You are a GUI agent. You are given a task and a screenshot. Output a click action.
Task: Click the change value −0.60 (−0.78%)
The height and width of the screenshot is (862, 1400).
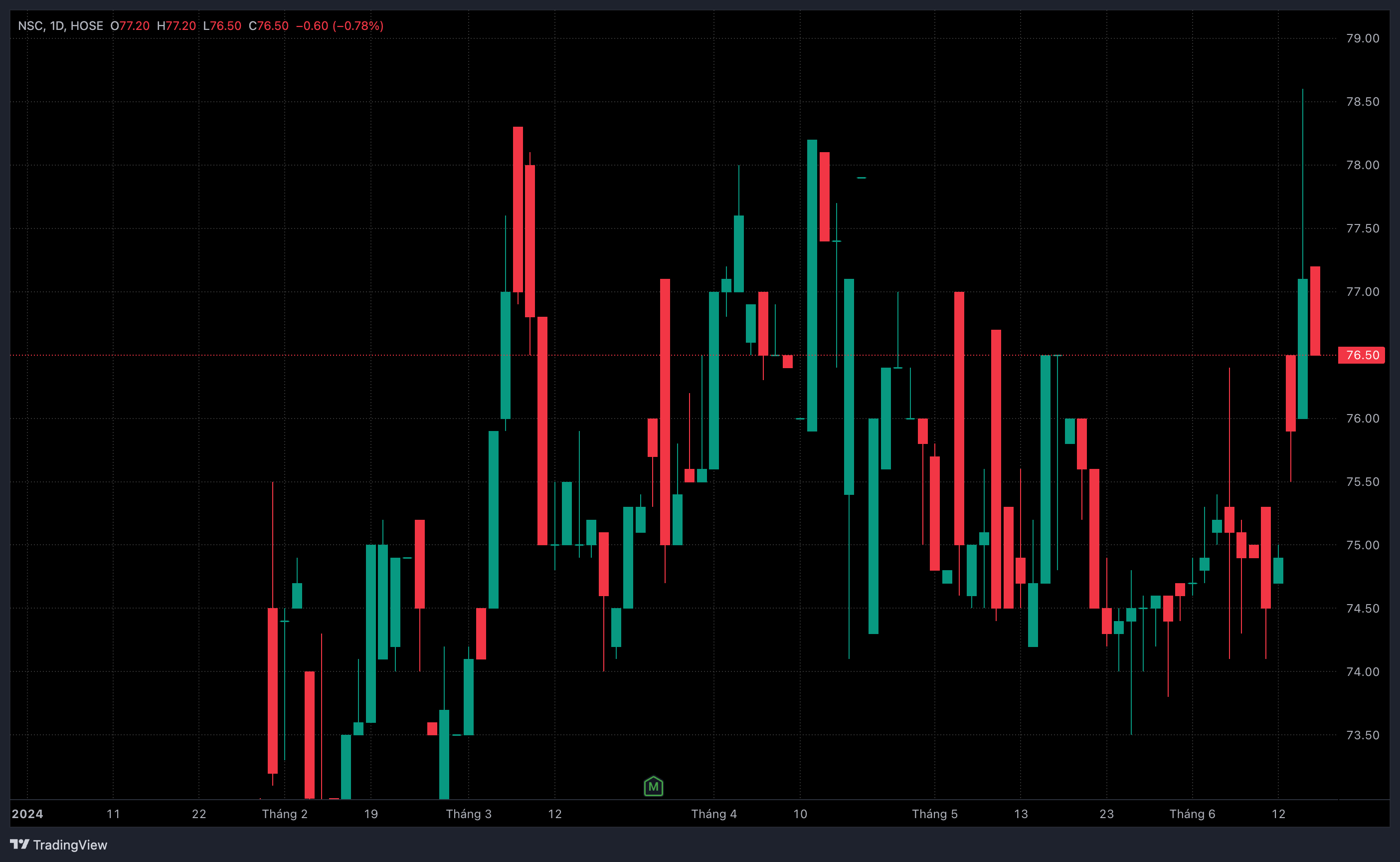coord(340,25)
